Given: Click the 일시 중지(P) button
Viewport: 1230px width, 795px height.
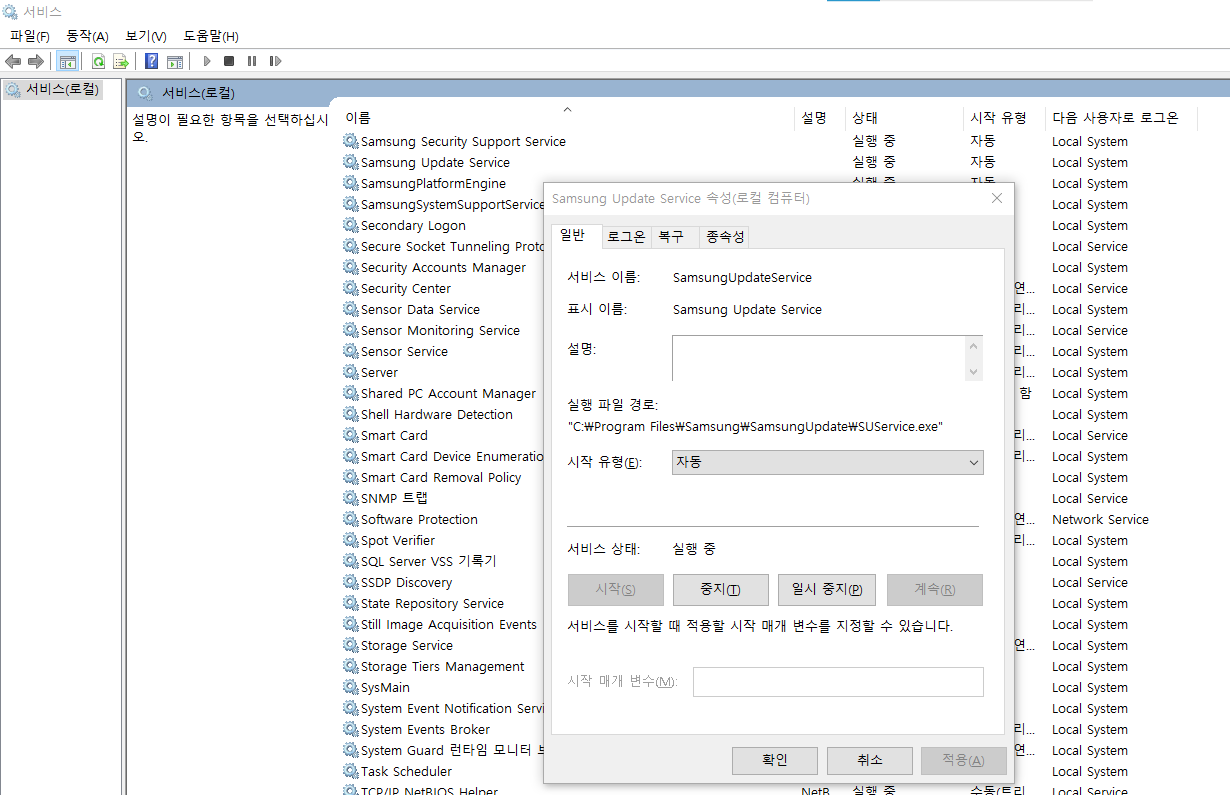Looking at the screenshot, I should coord(827,589).
